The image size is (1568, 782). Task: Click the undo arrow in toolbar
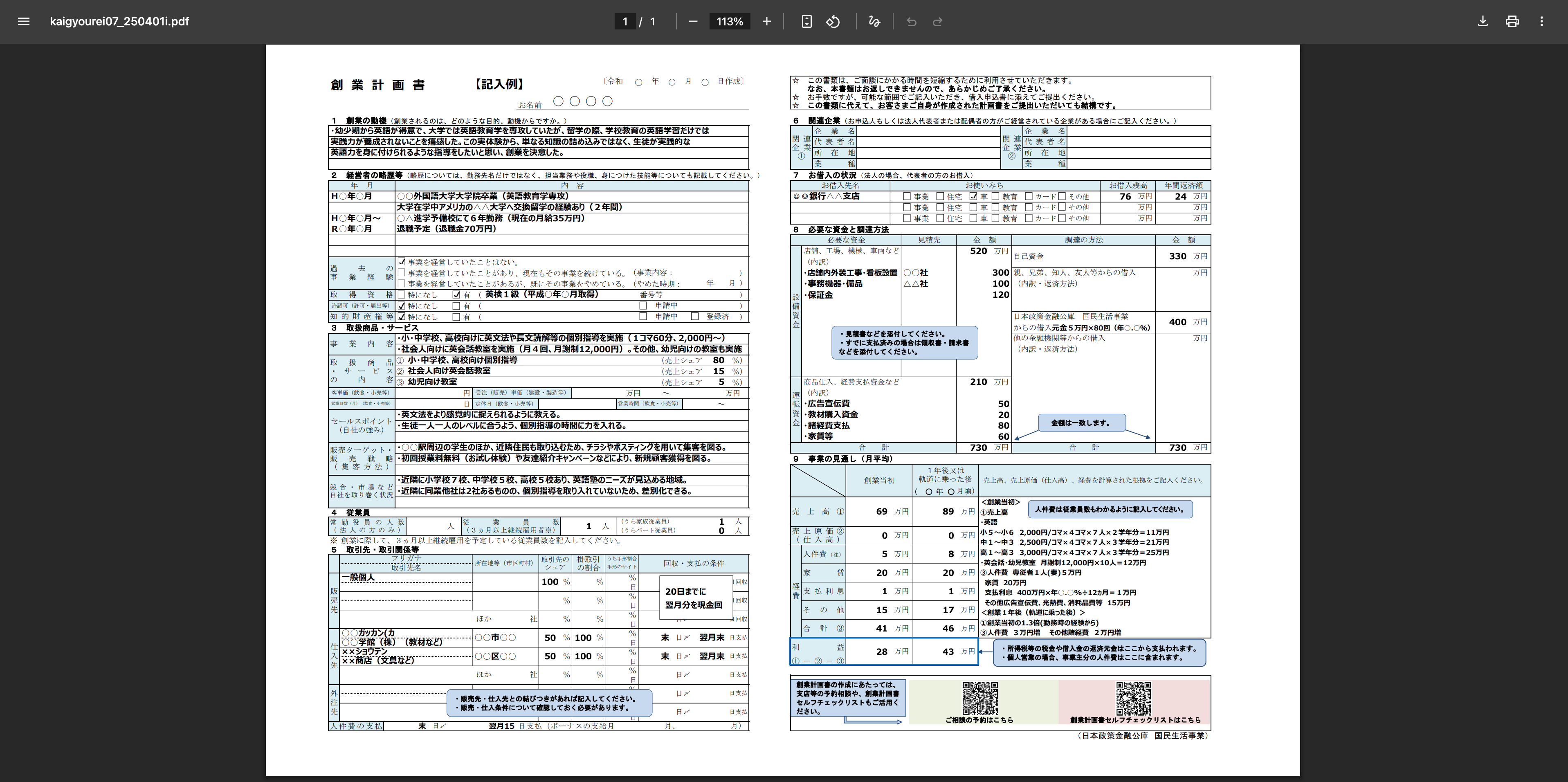911,21
